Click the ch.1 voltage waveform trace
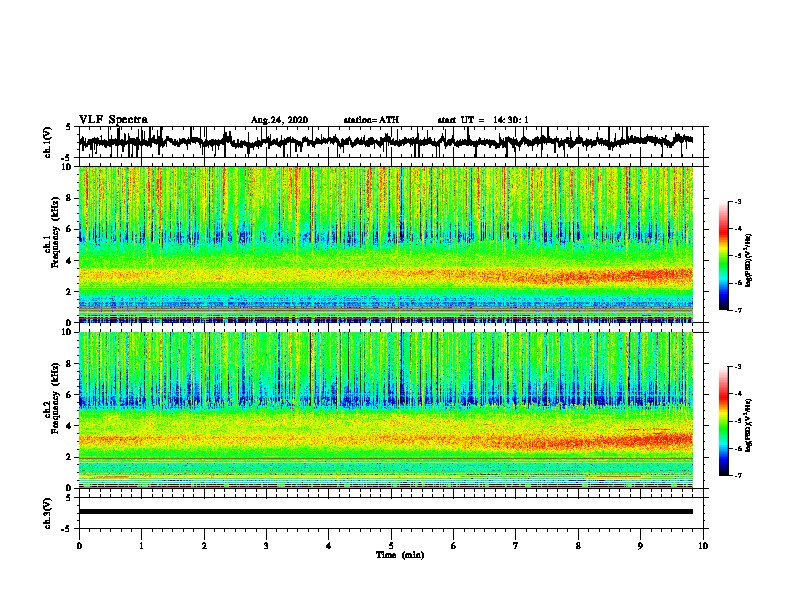This screenshot has height=612, width=792. tap(385, 142)
